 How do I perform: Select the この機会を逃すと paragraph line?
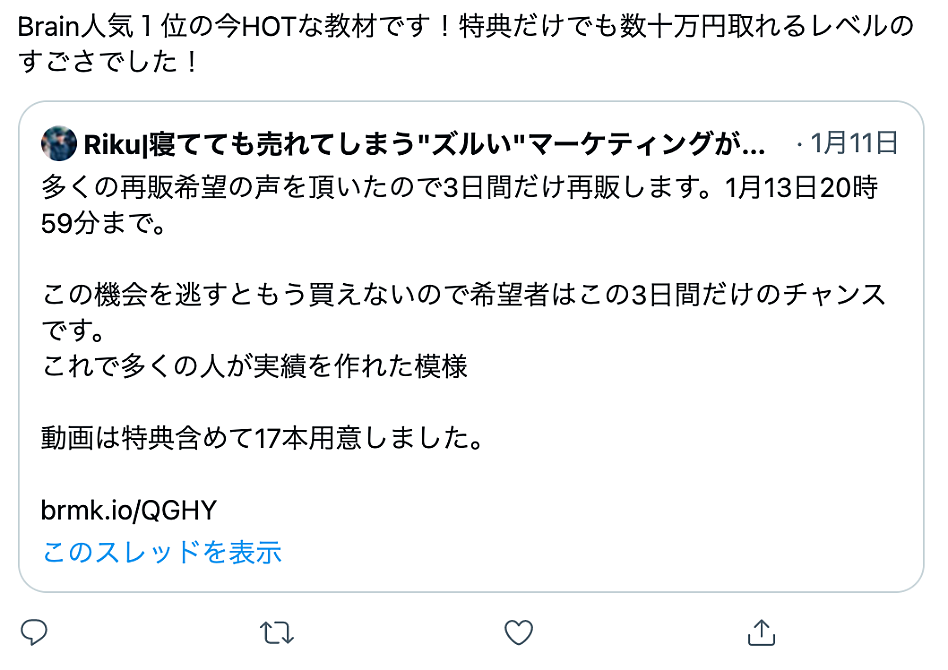point(463,295)
